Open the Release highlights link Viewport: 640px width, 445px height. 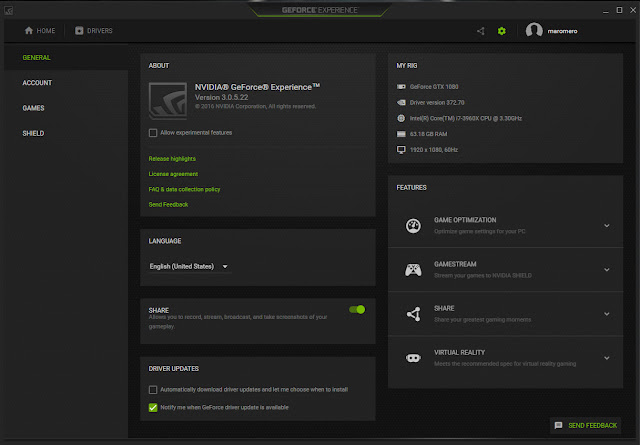[172, 158]
